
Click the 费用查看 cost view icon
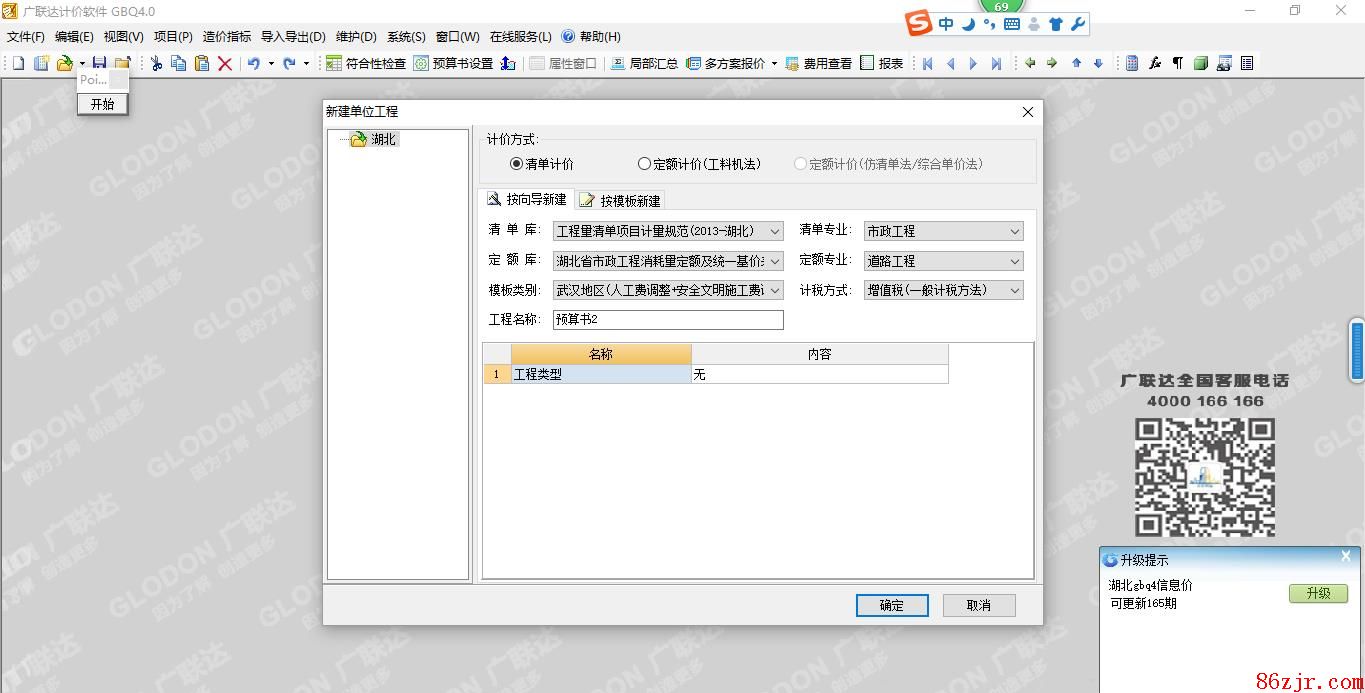(x=818, y=63)
